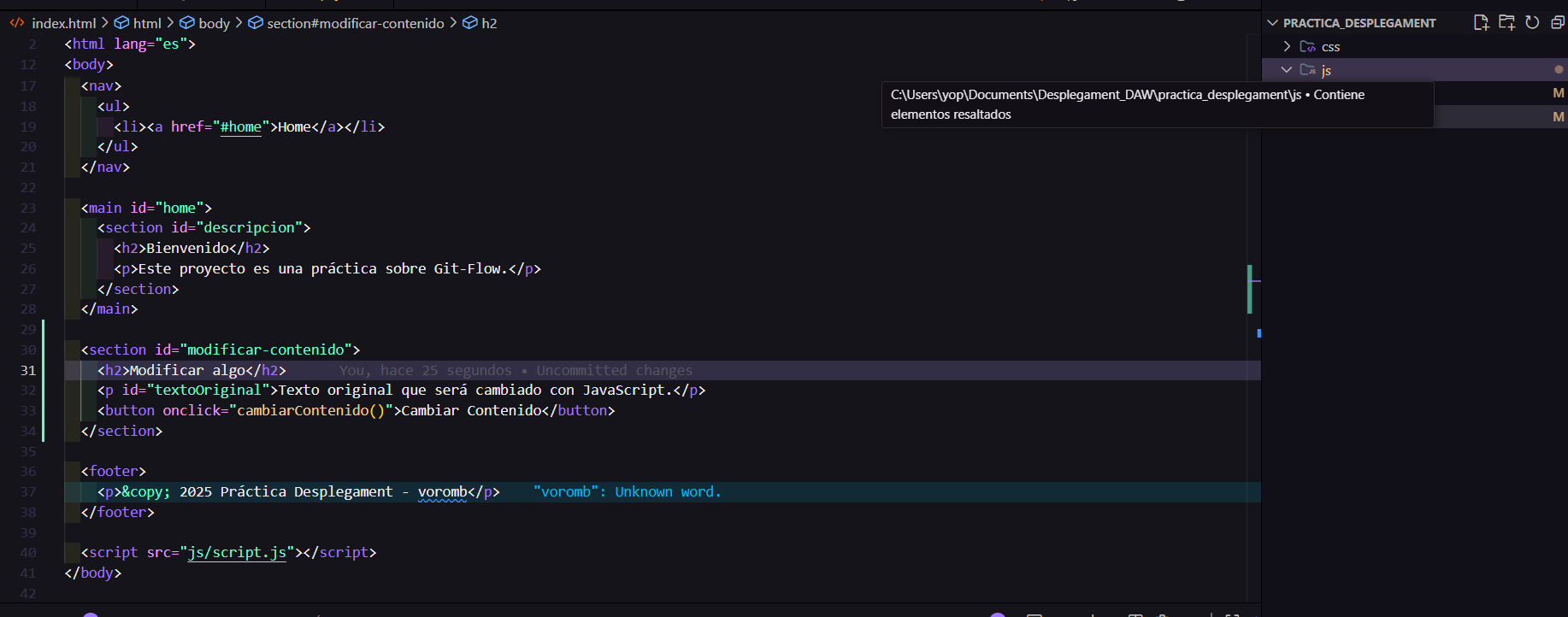1568x617 pixels.
Task: Click the index.html file icon in breadcrumb
Action: [x=17, y=23]
